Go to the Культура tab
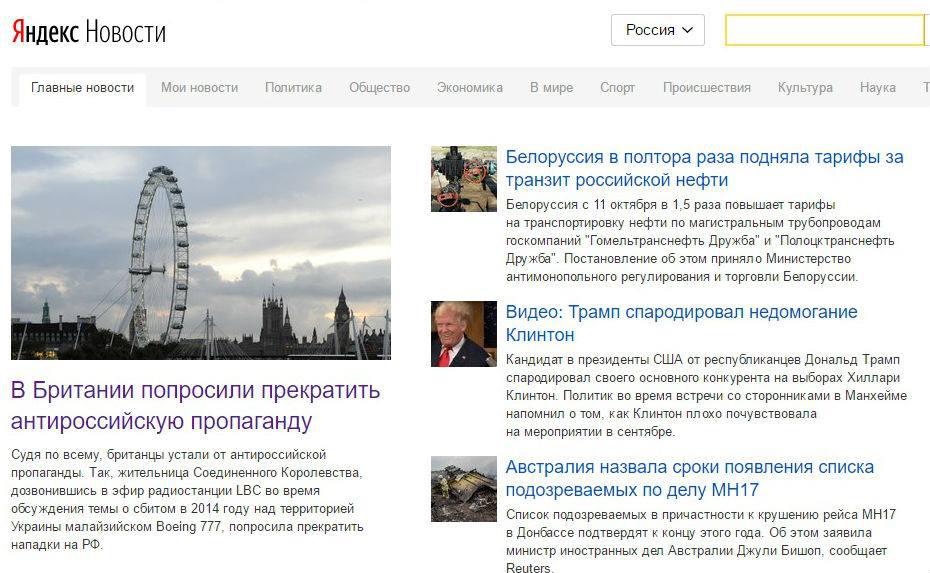Viewport: 930px width, 573px height. 805,88
